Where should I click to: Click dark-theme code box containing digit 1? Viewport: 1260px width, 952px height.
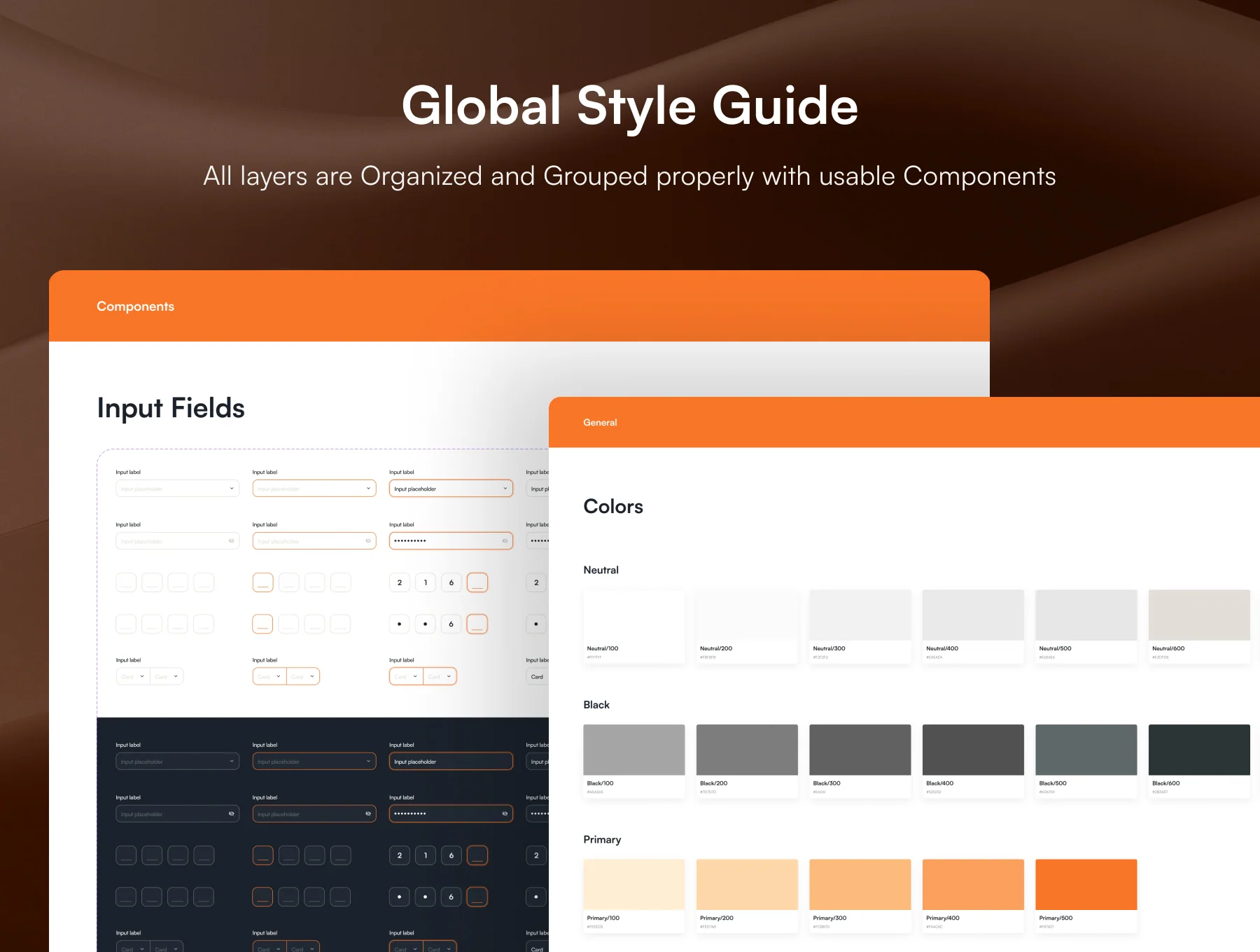coord(426,855)
